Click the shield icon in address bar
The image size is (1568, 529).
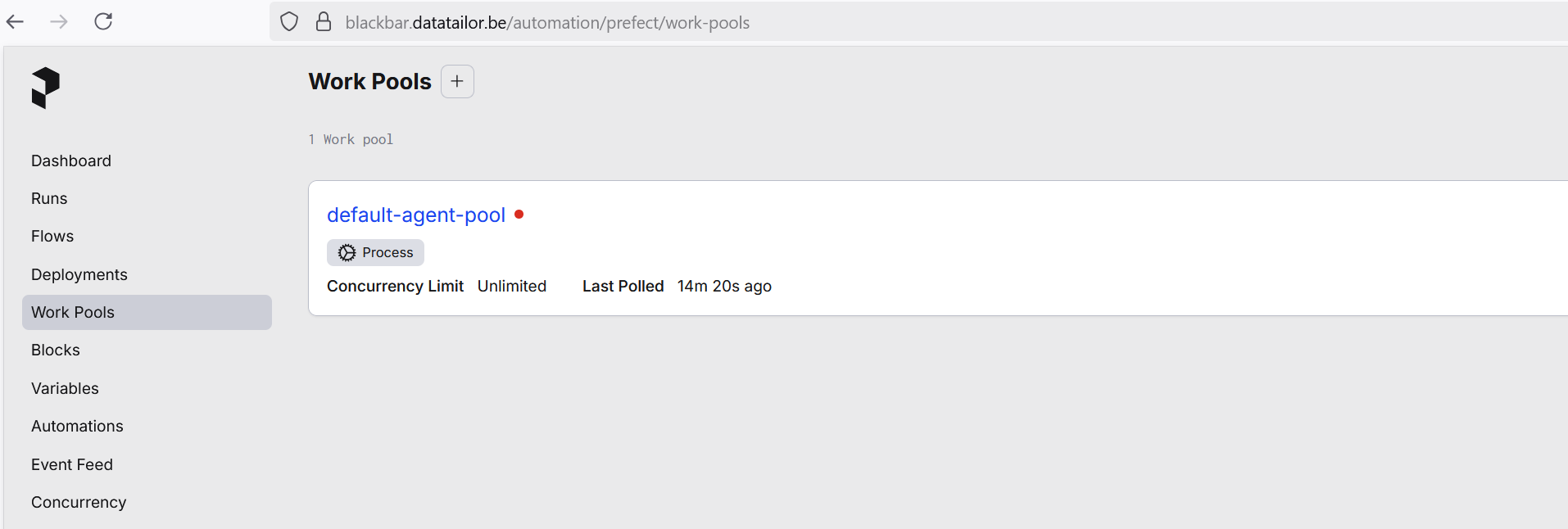point(289,22)
